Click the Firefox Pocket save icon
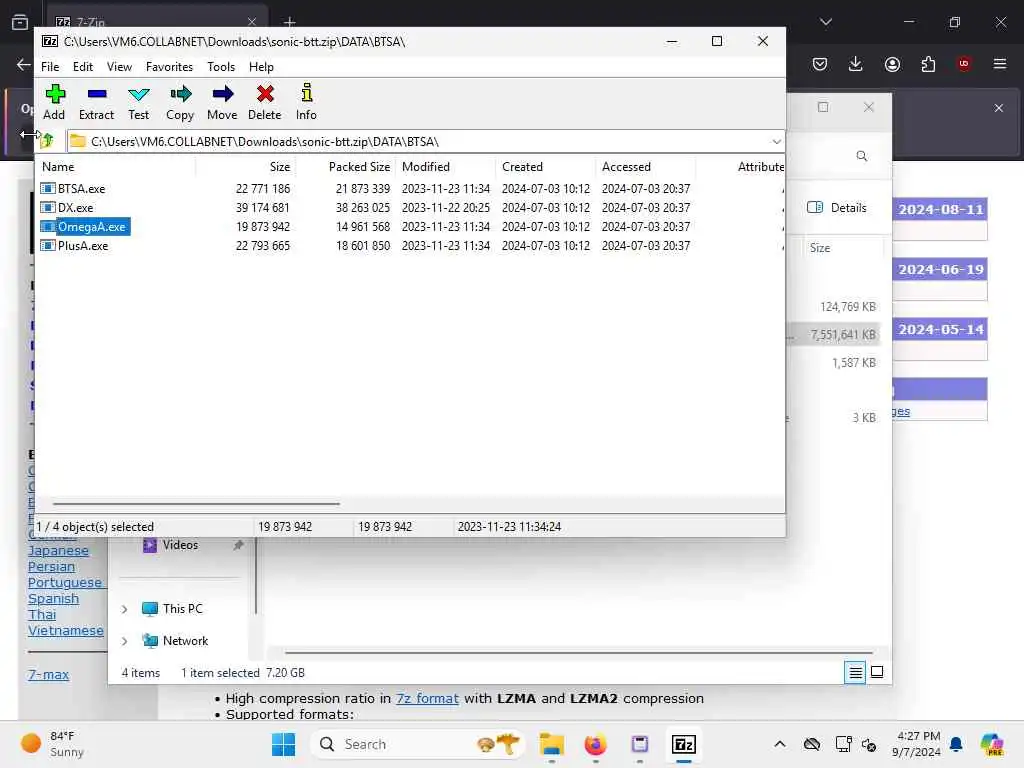The image size is (1024, 768). pos(820,64)
